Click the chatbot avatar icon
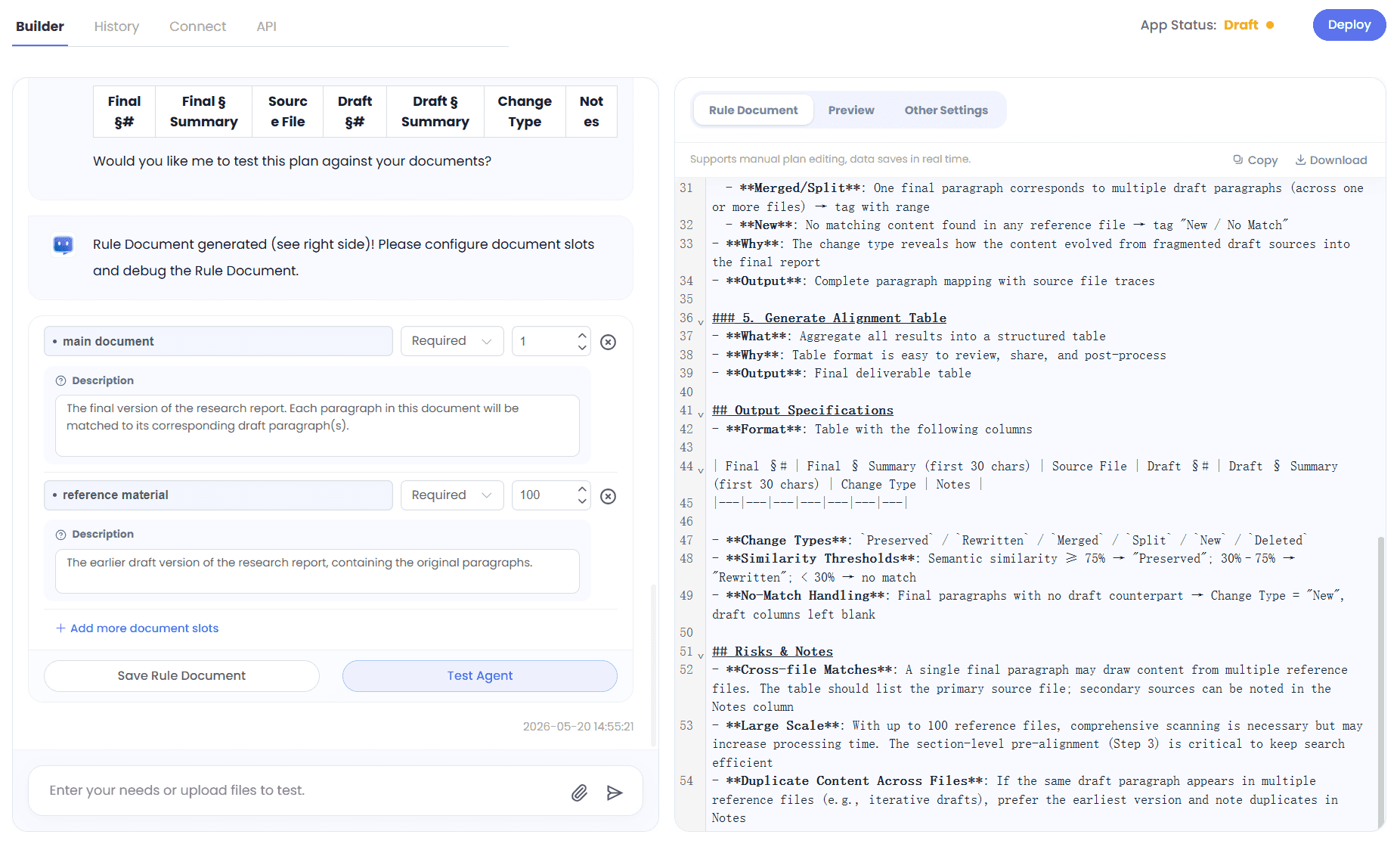The height and width of the screenshot is (850, 1400). [x=63, y=245]
